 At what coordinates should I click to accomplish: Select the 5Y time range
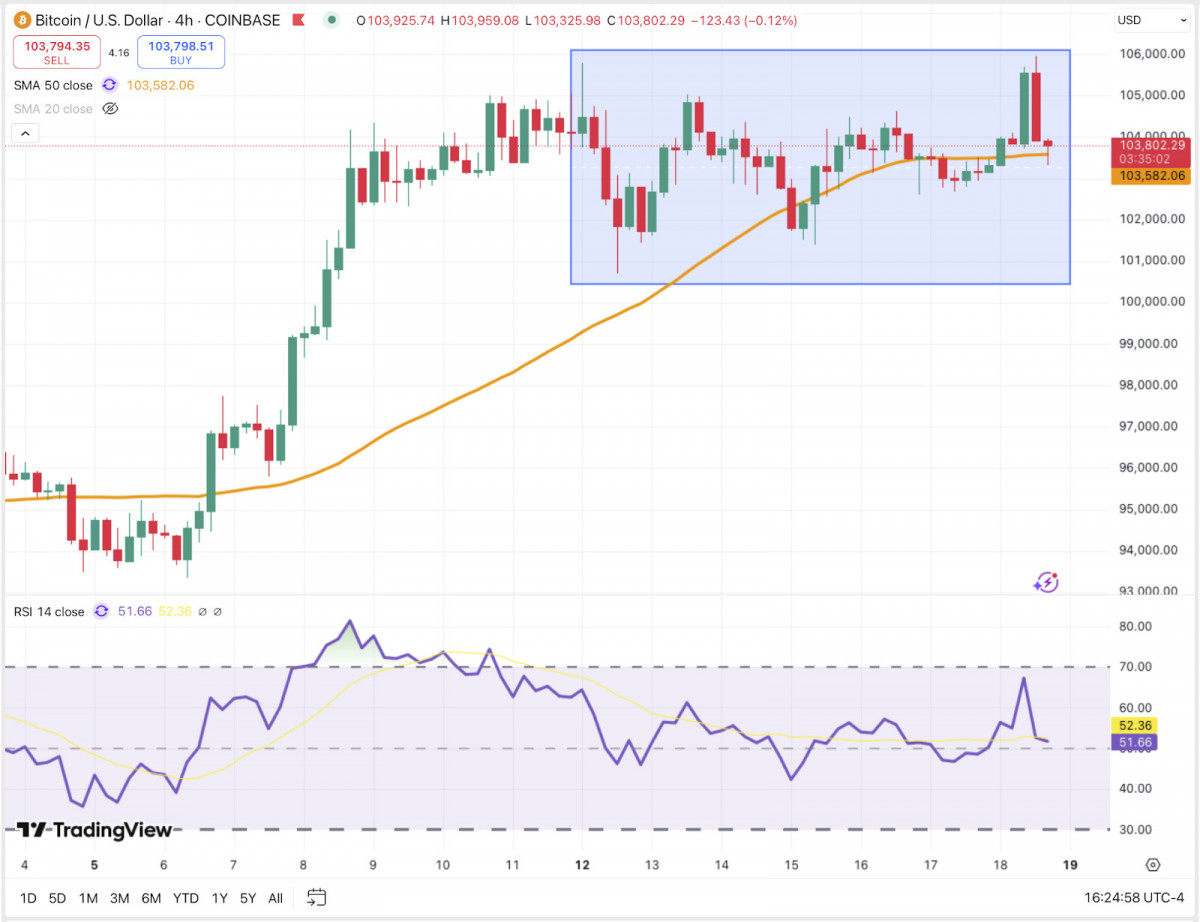(x=247, y=898)
